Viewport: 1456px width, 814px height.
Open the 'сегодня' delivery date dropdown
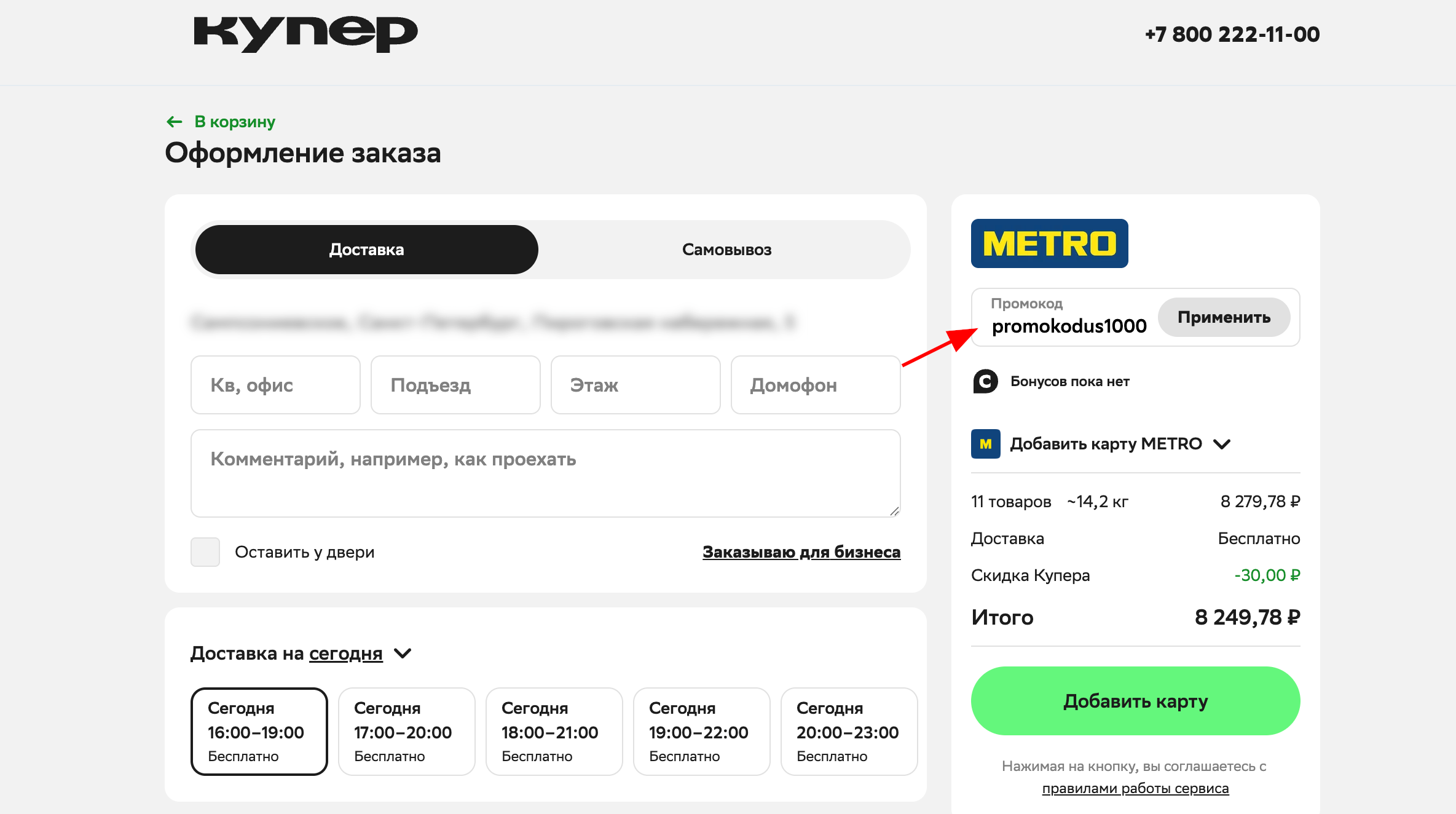(x=345, y=654)
